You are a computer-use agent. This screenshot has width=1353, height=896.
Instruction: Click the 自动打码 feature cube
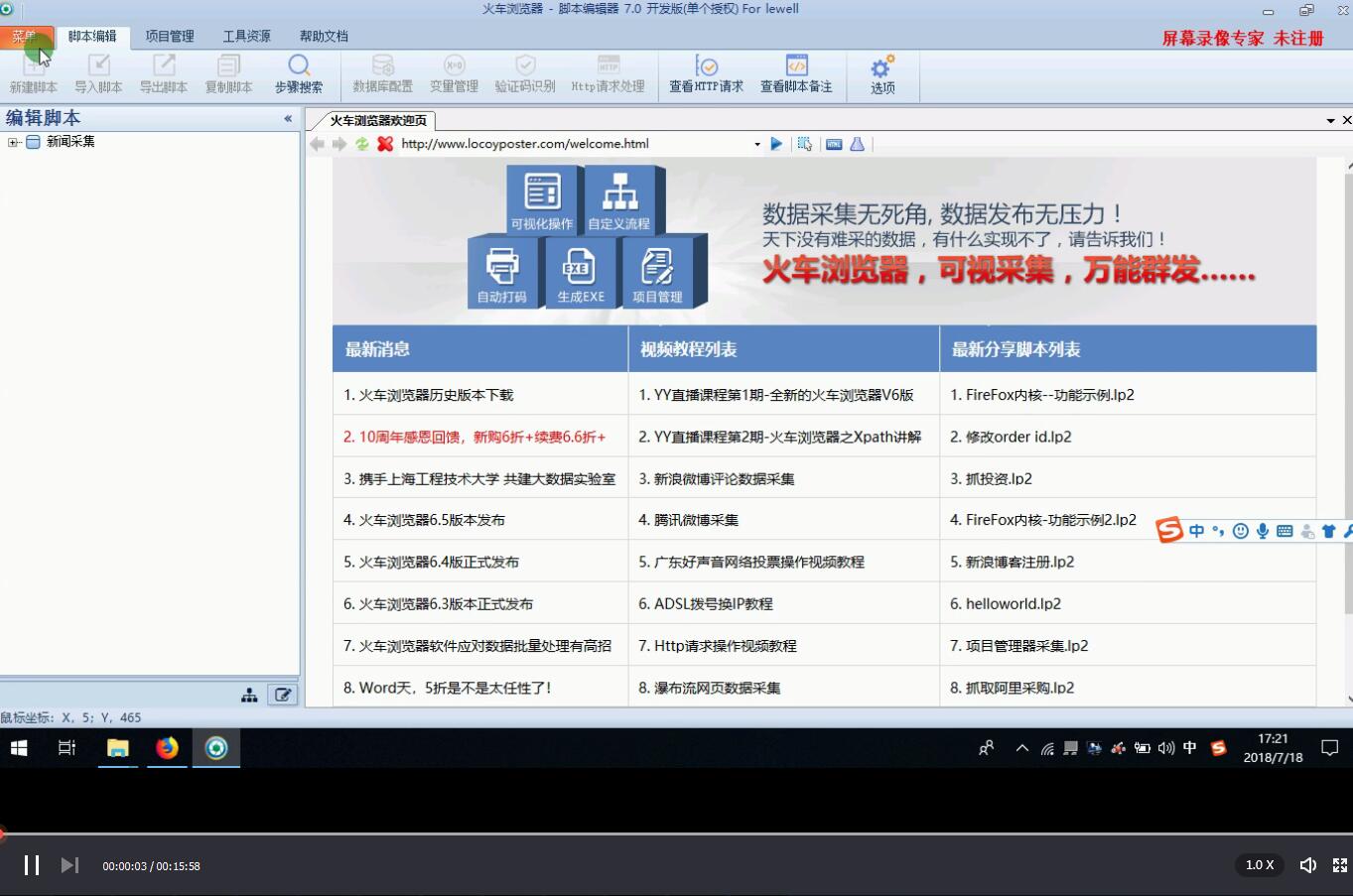(x=502, y=272)
